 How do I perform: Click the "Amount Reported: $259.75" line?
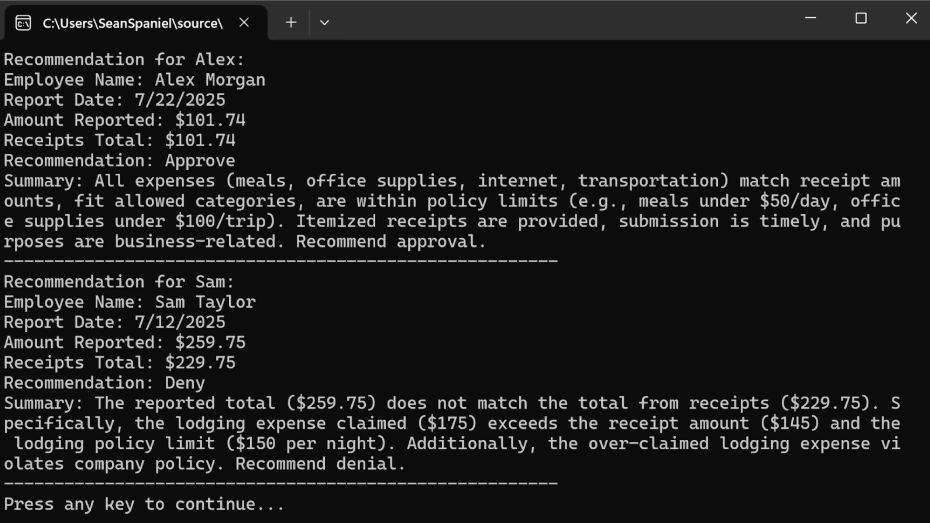[124, 342]
